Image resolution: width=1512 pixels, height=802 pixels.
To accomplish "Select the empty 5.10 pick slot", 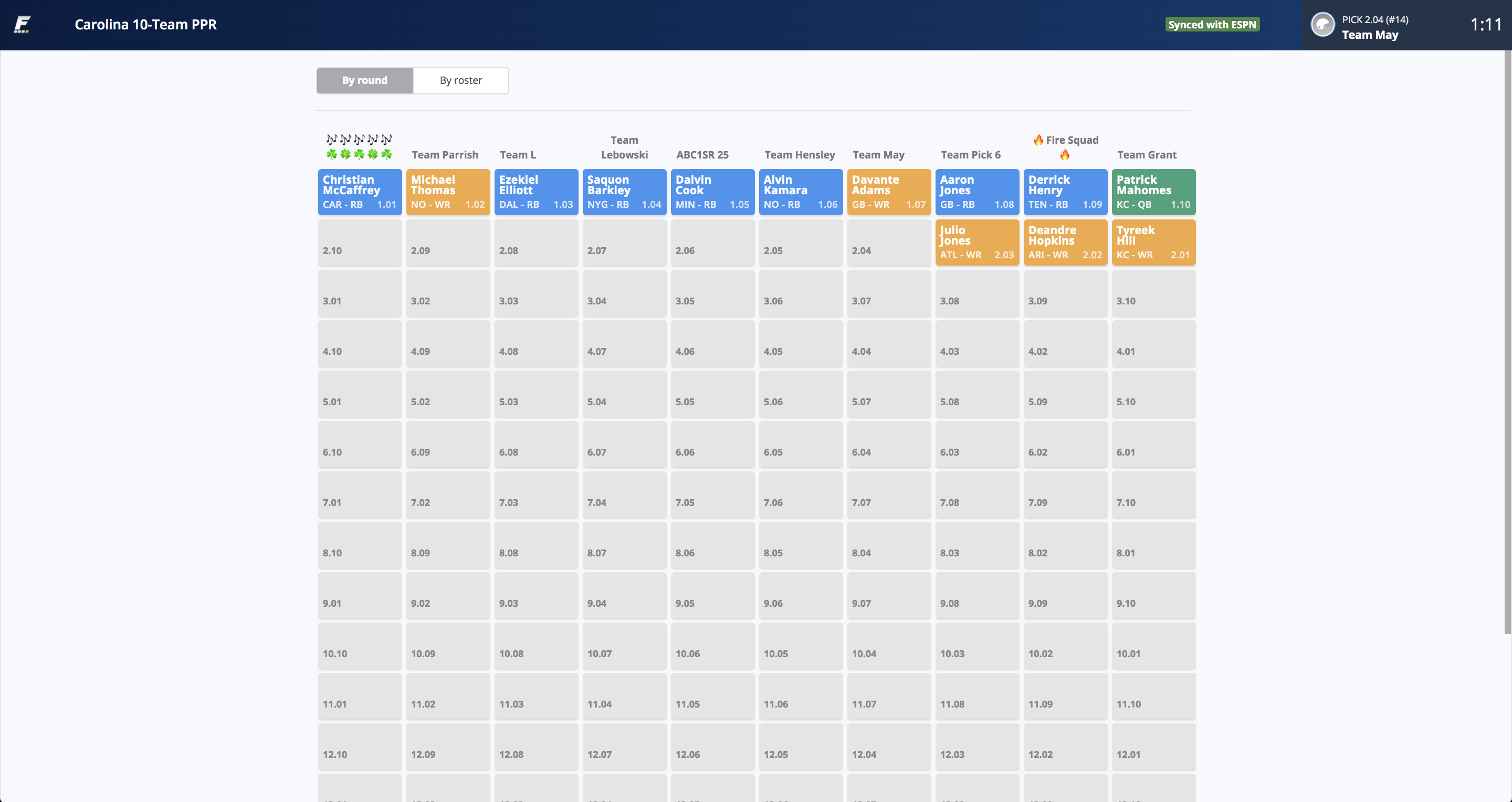I will pyautogui.click(x=1153, y=394).
